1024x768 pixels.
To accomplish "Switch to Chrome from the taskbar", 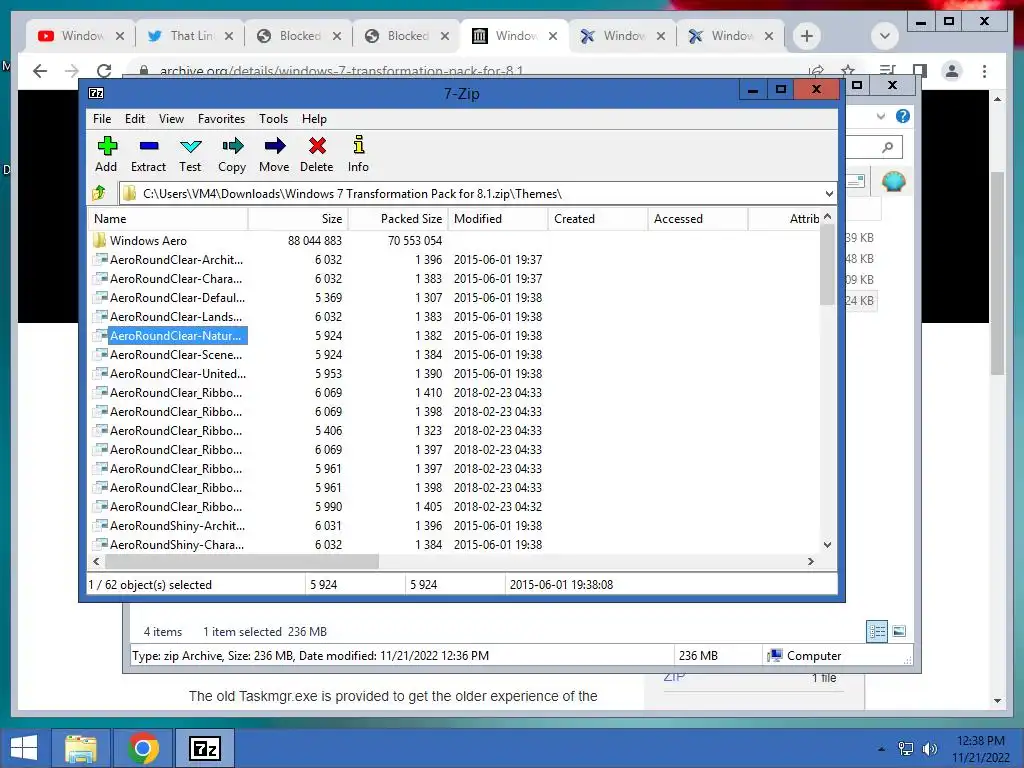I will tap(143, 748).
